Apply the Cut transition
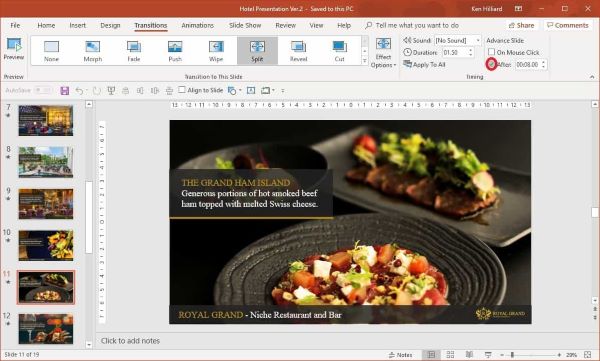Viewport: 600px width, 361px height. click(x=339, y=51)
